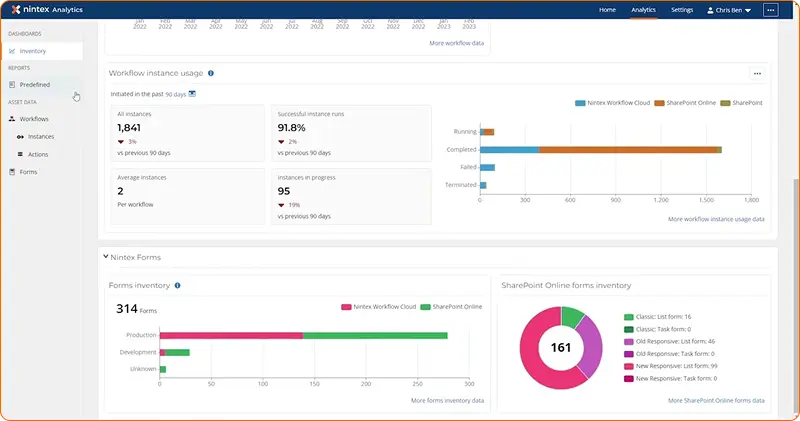This screenshot has width=800, height=421.
Task: Select the Analytics tab
Action: click(x=643, y=10)
